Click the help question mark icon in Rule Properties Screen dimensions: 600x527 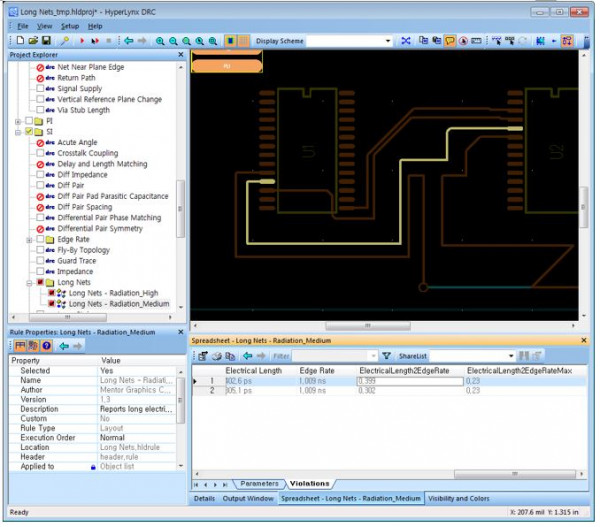pyautogui.click(x=47, y=345)
